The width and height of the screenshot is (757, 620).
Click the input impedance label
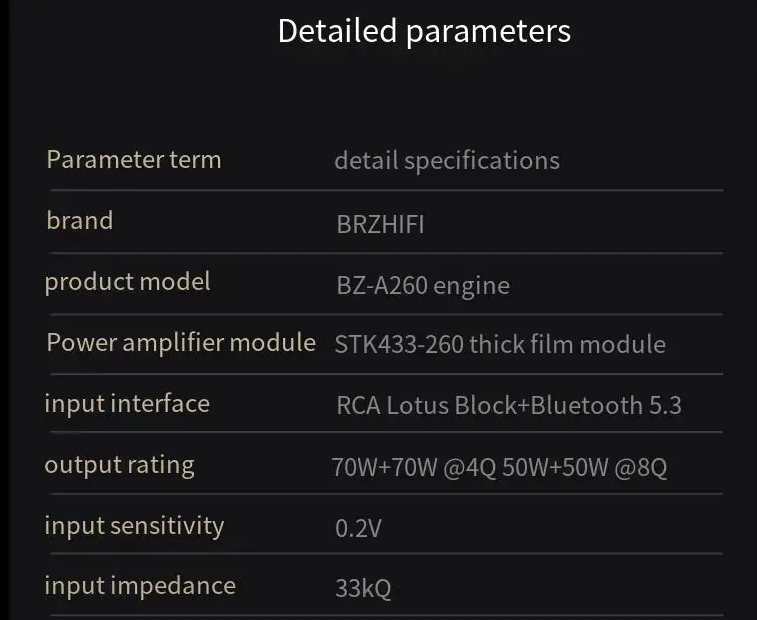tap(140, 586)
